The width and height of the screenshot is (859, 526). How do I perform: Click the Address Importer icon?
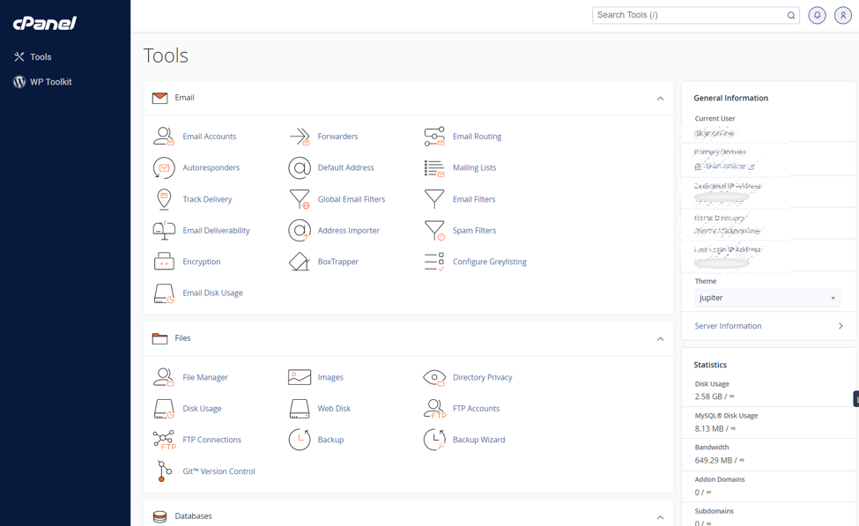(299, 231)
